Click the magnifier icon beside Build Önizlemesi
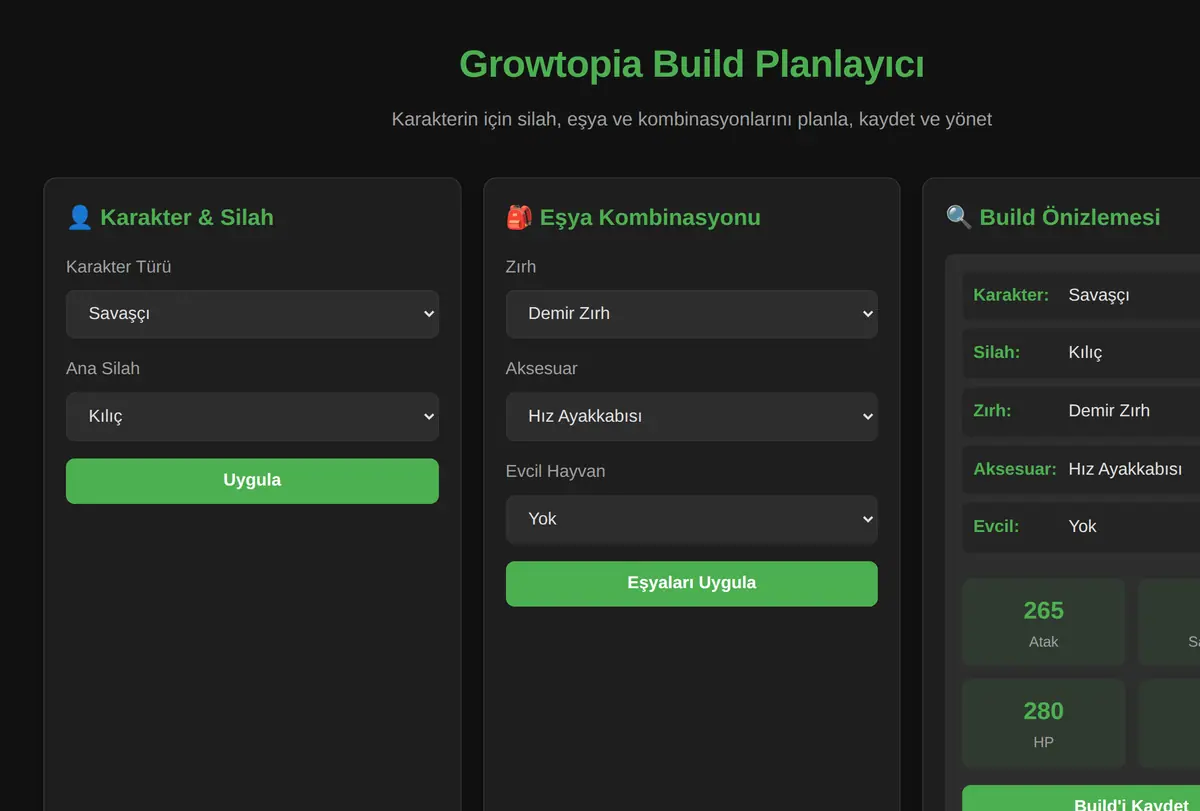Screen dimensions: 1200x811 tap(959, 217)
